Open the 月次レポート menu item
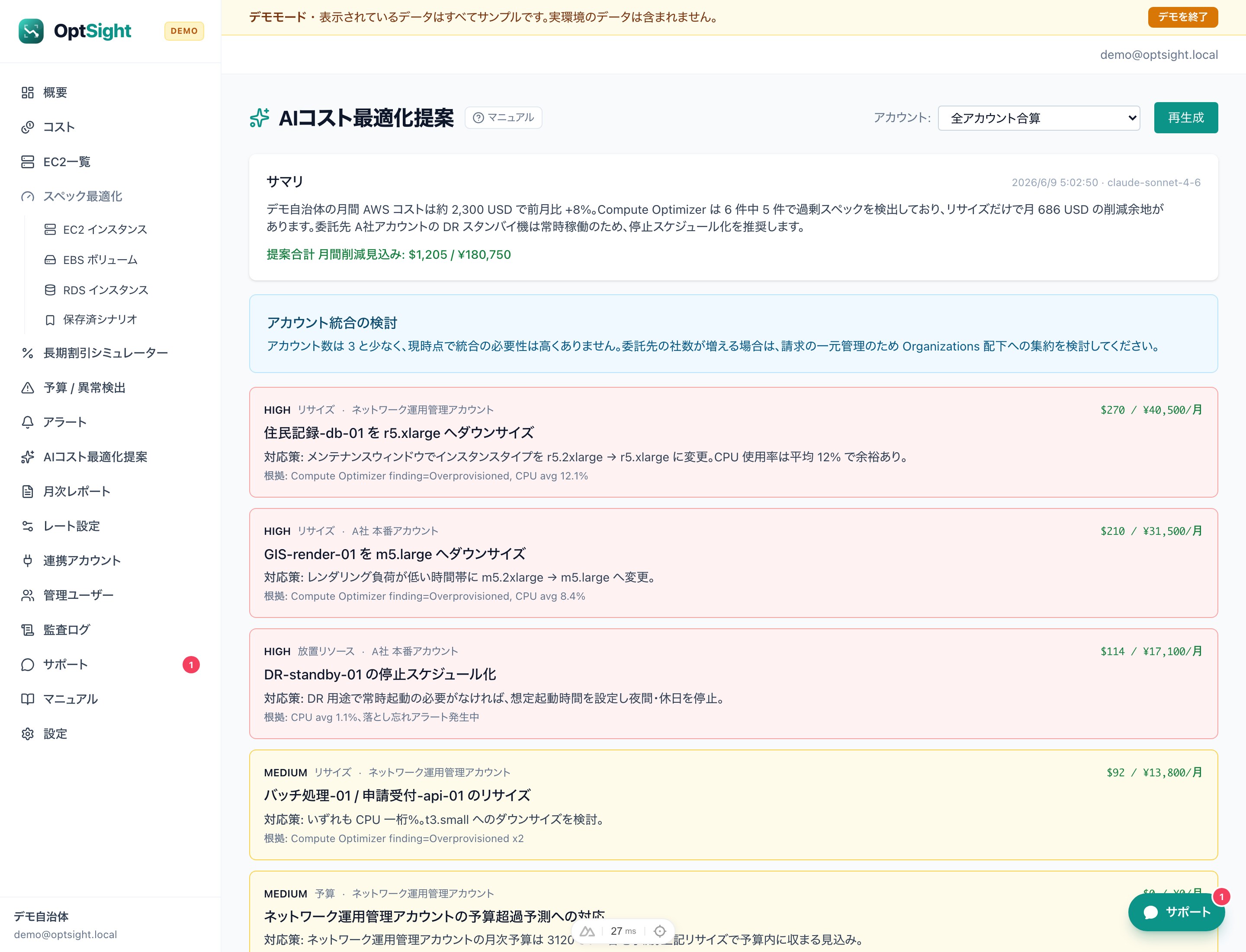The image size is (1246, 952). point(110,491)
